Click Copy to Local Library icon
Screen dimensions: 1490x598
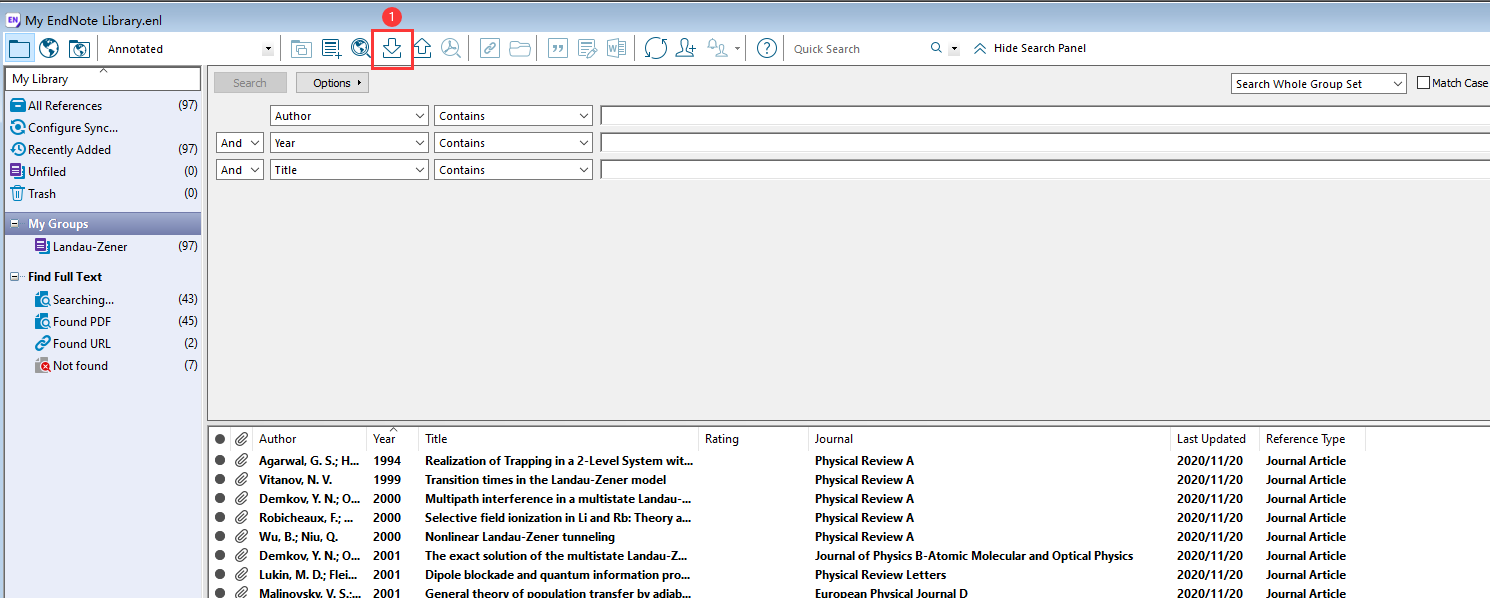pyautogui.click(x=301, y=48)
